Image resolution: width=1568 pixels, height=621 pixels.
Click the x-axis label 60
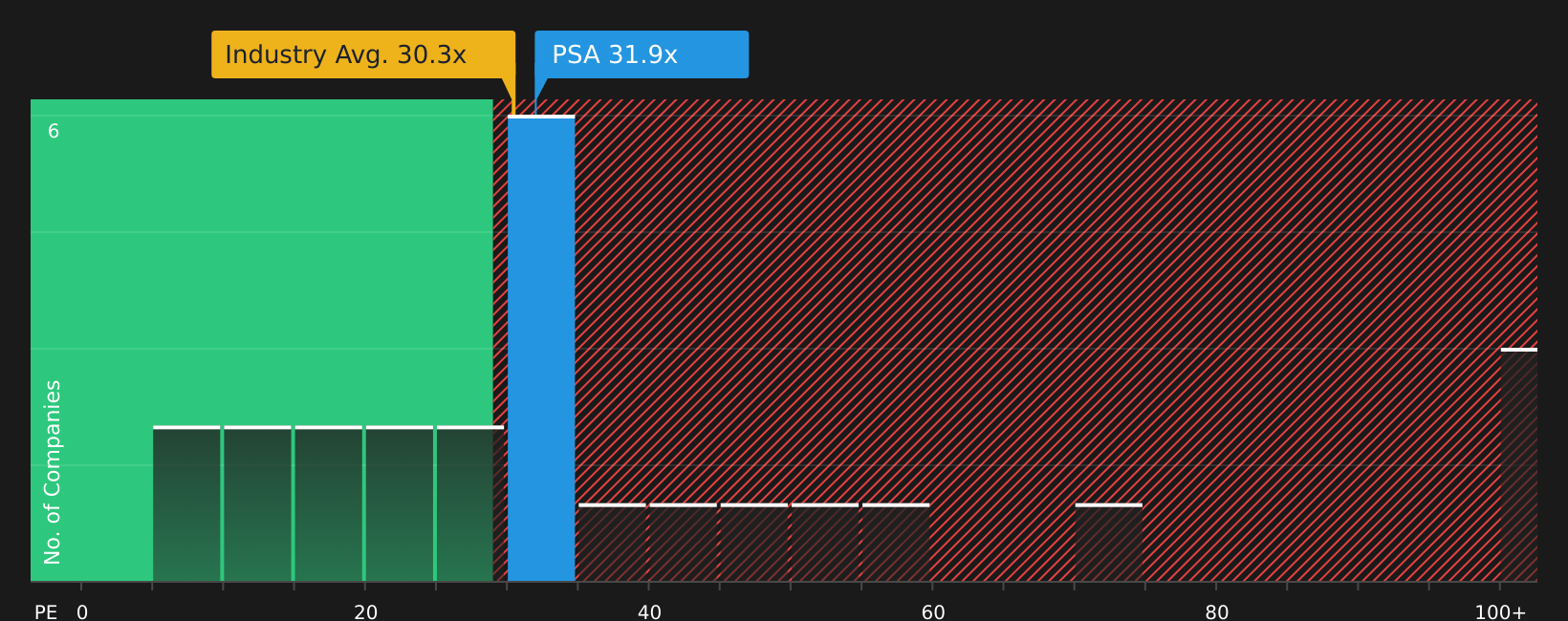tap(933, 612)
